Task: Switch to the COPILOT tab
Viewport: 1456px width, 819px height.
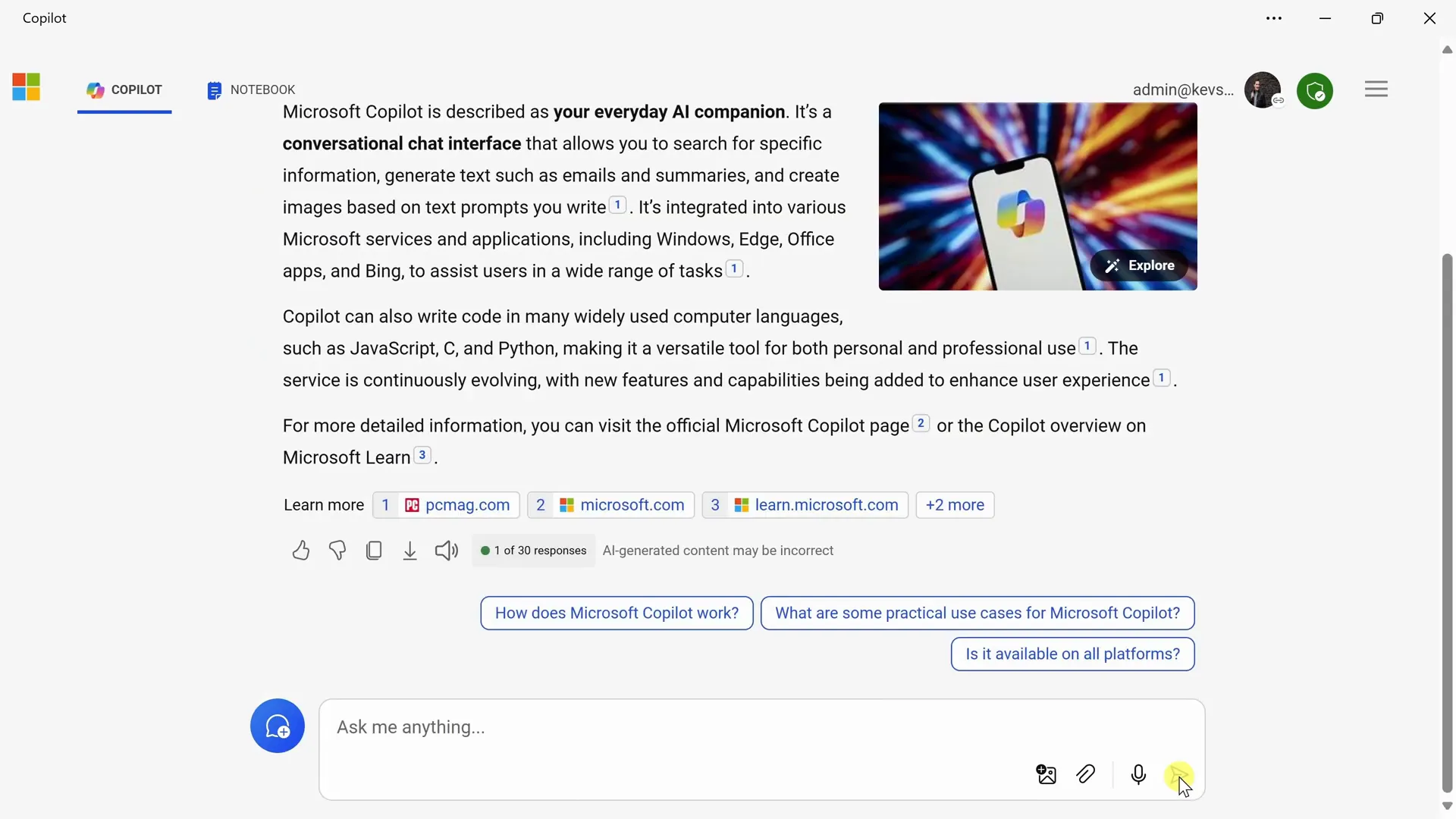Action: pyautogui.click(x=124, y=90)
